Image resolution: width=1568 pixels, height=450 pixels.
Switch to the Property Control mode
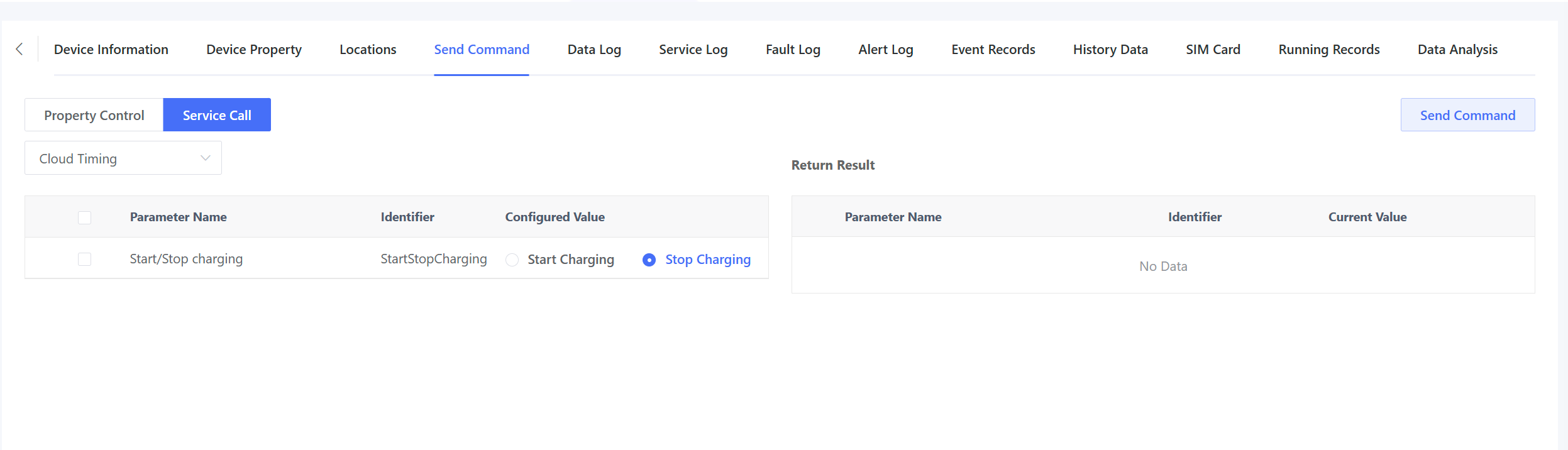coord(94,115)
